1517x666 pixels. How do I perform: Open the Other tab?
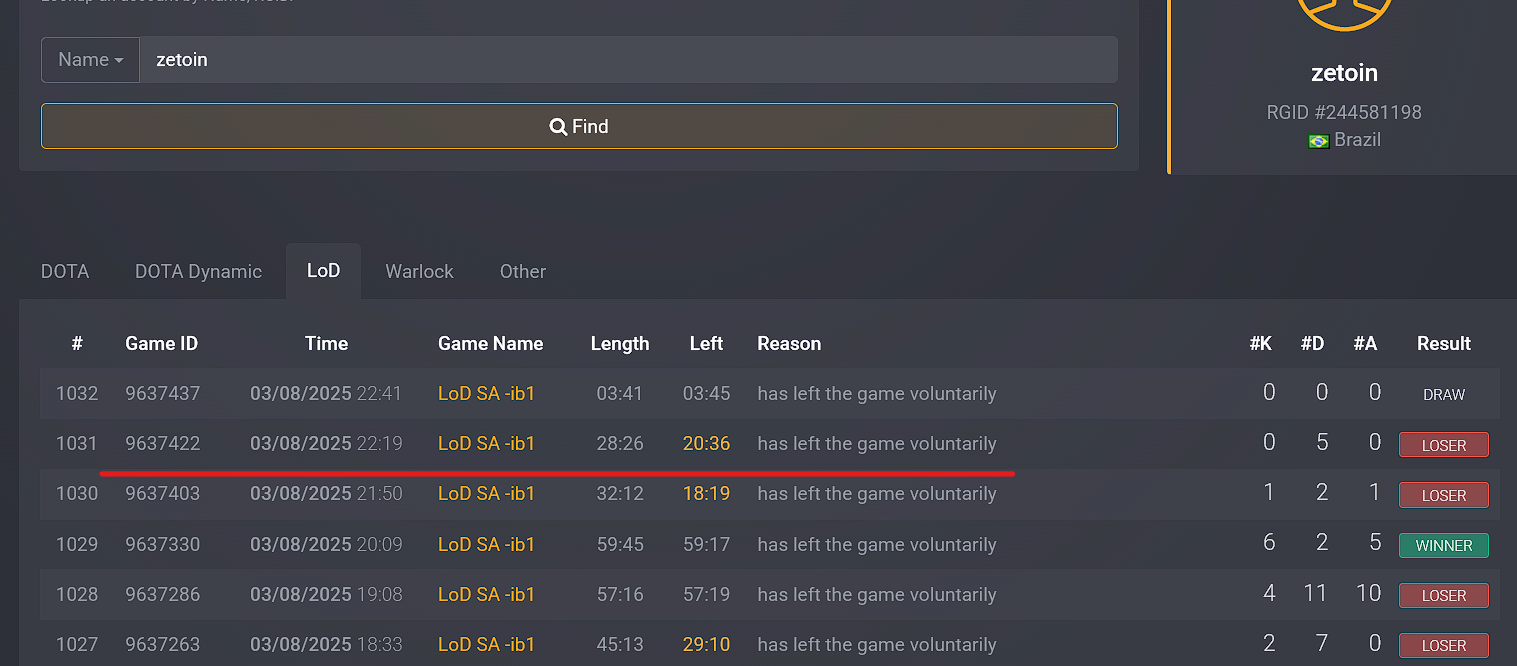point(523,272)
